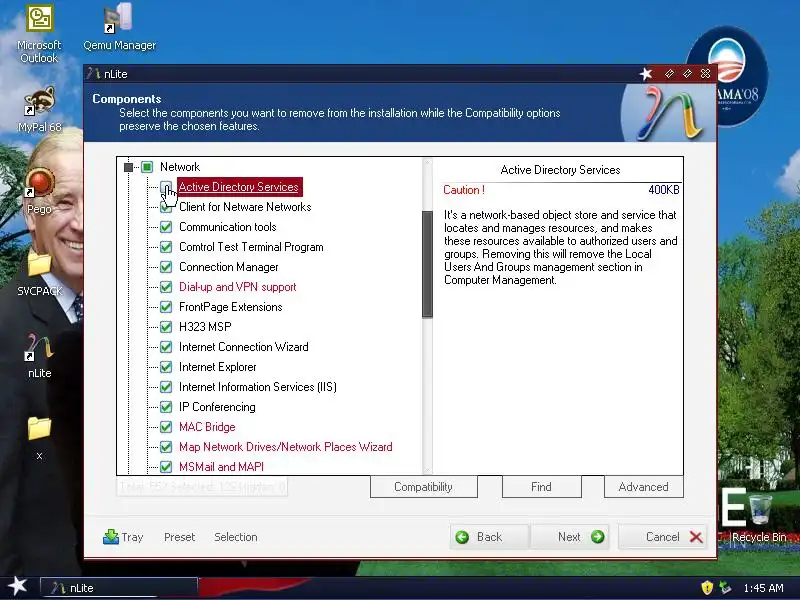The image size is (800, 600).
Task: Click the network connection tray icon
Action: click(x=724, y=588)
